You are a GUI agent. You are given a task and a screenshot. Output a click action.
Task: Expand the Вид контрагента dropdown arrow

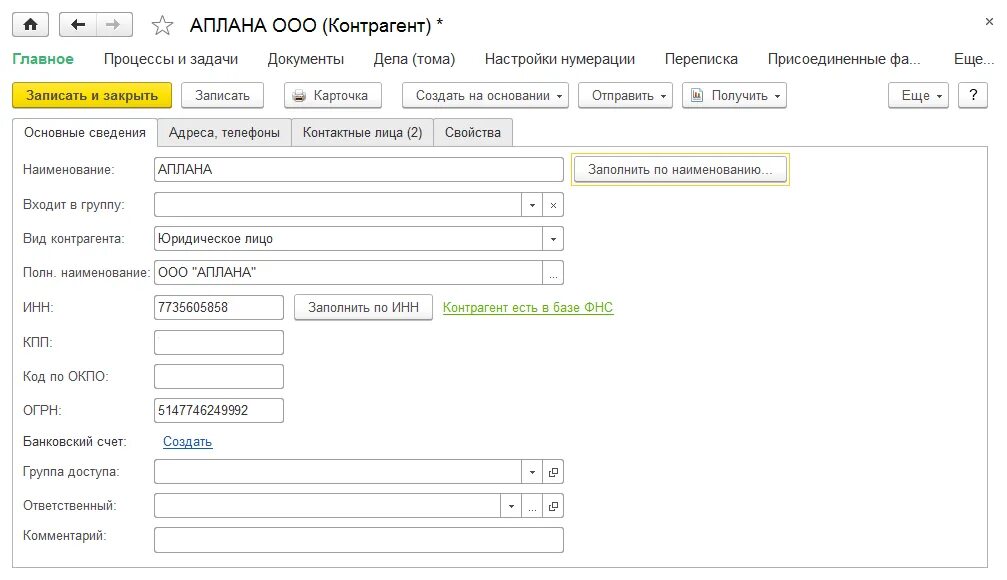pyautogui.click(x=553, y=238)
